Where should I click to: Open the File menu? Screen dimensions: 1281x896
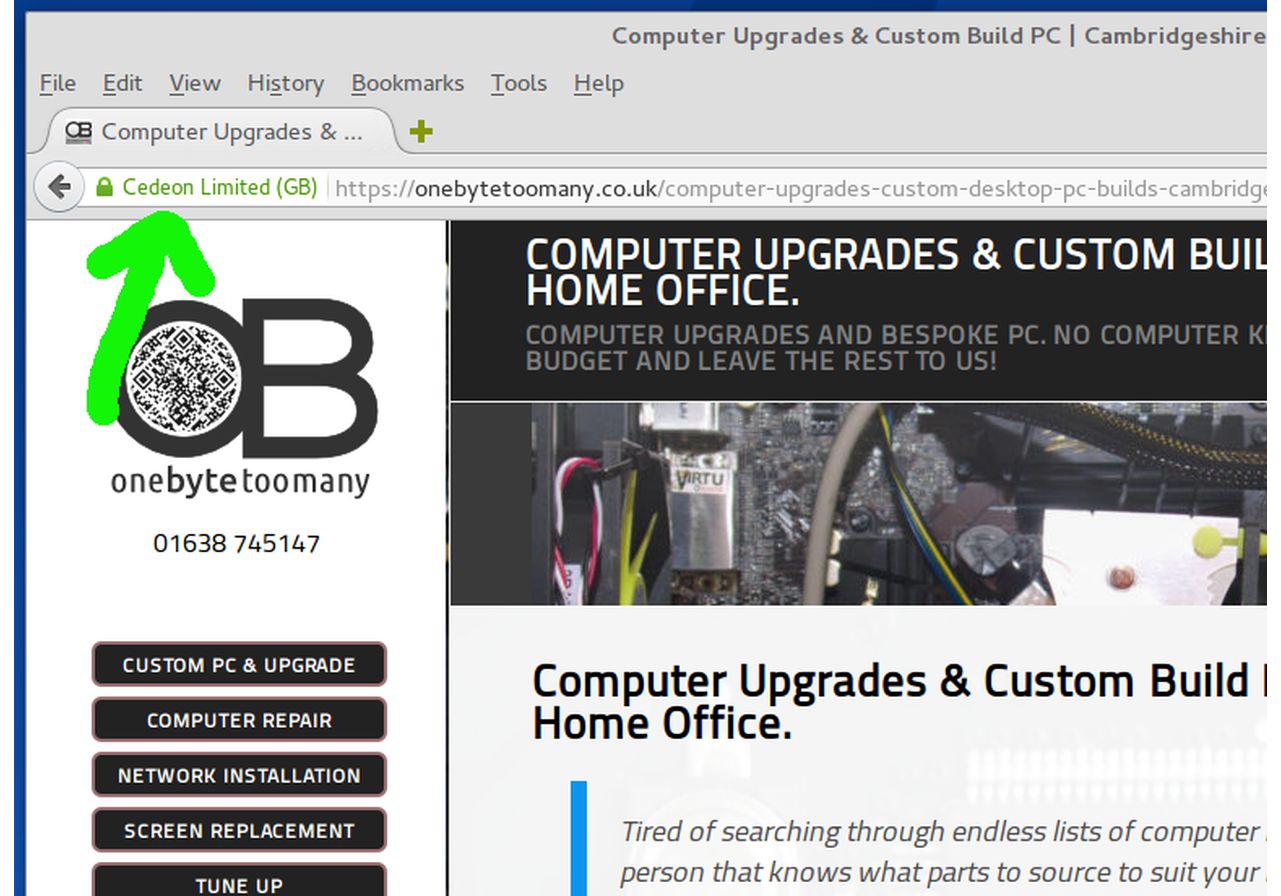(x=57, y=83)
